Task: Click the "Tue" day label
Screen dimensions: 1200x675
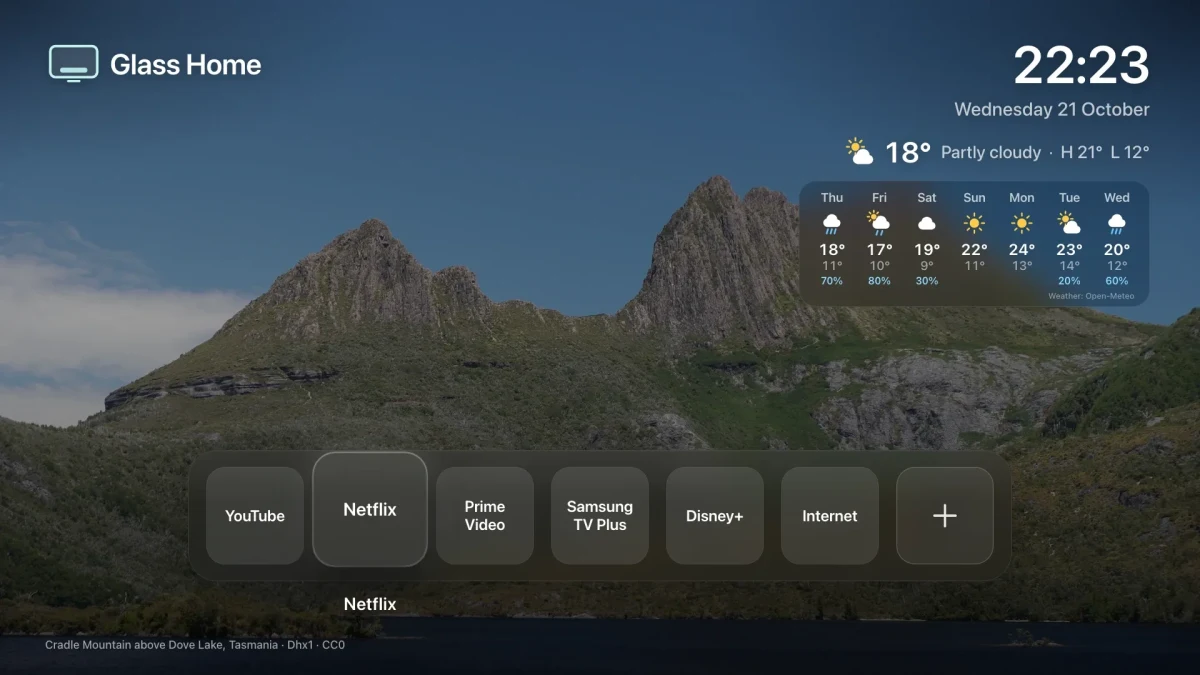Action: click(1069, 198)
